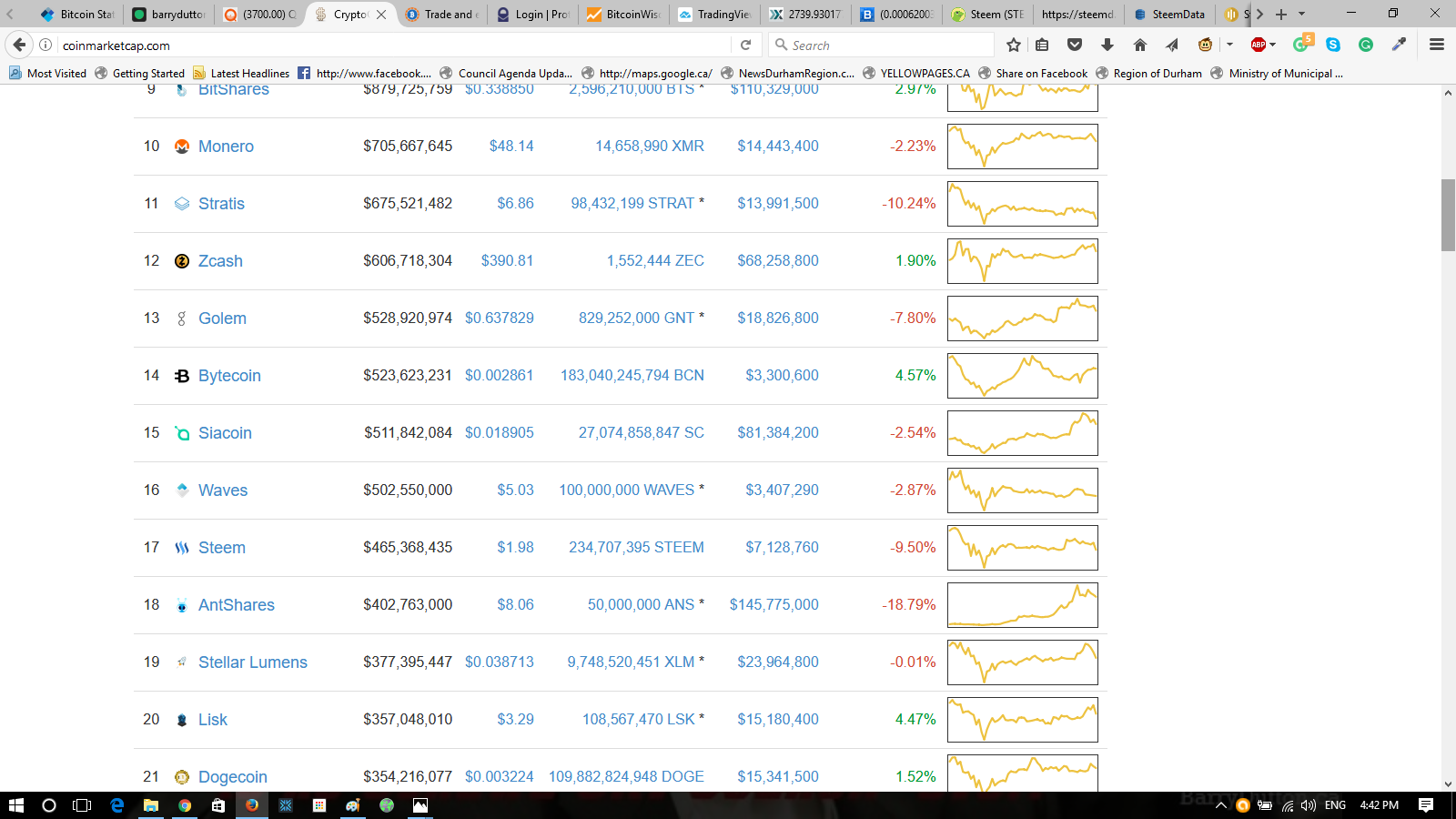This screenshot has width=1456, height=819.
Task: Click the green extension icon with badge 5
Action: pyautogui.click(x=1302, y=44)
